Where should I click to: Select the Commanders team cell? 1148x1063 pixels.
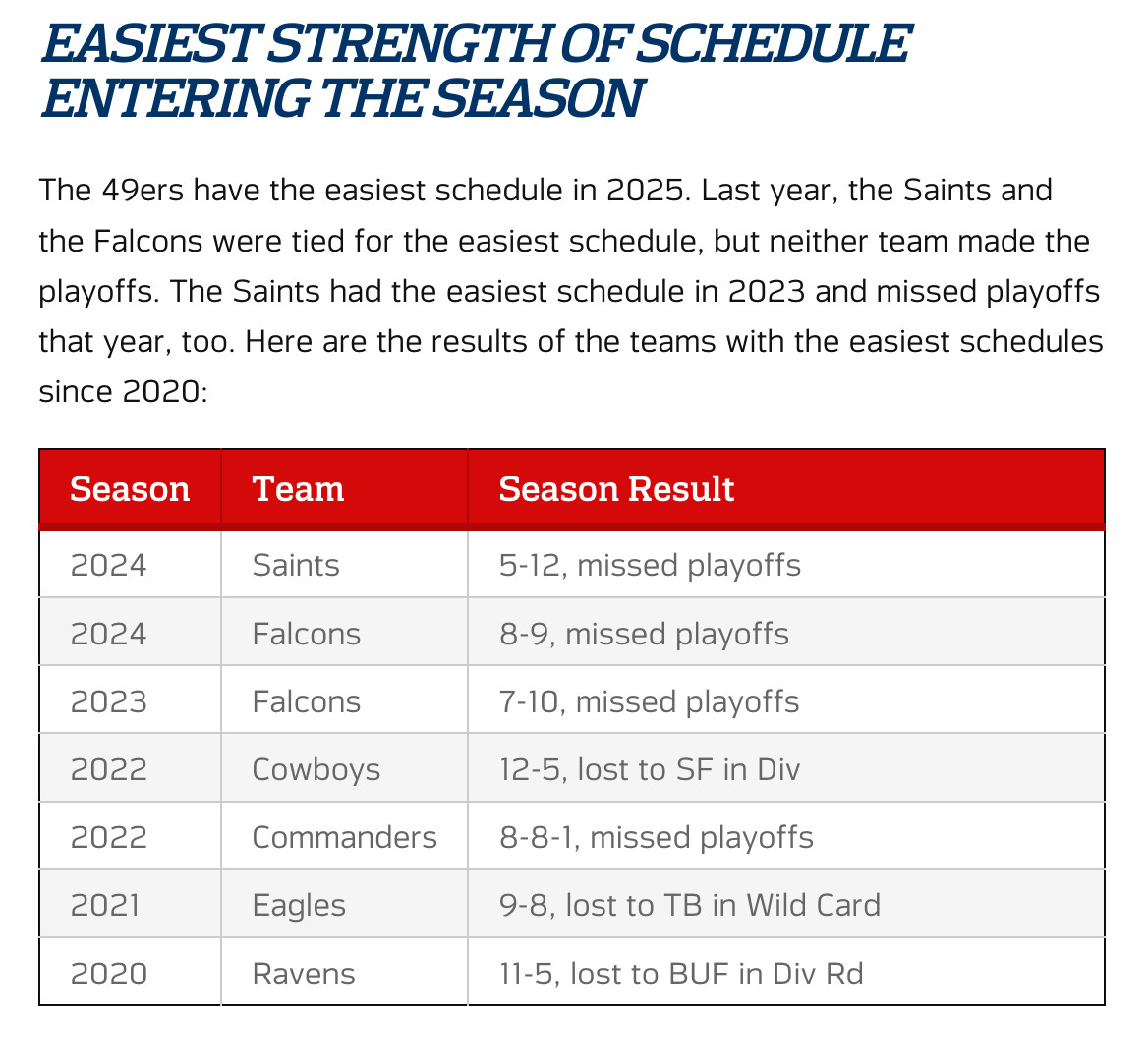344,837
